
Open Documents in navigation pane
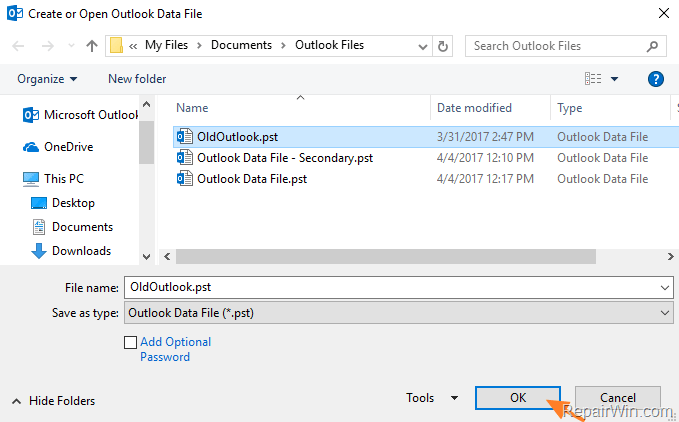coord(72,227)
